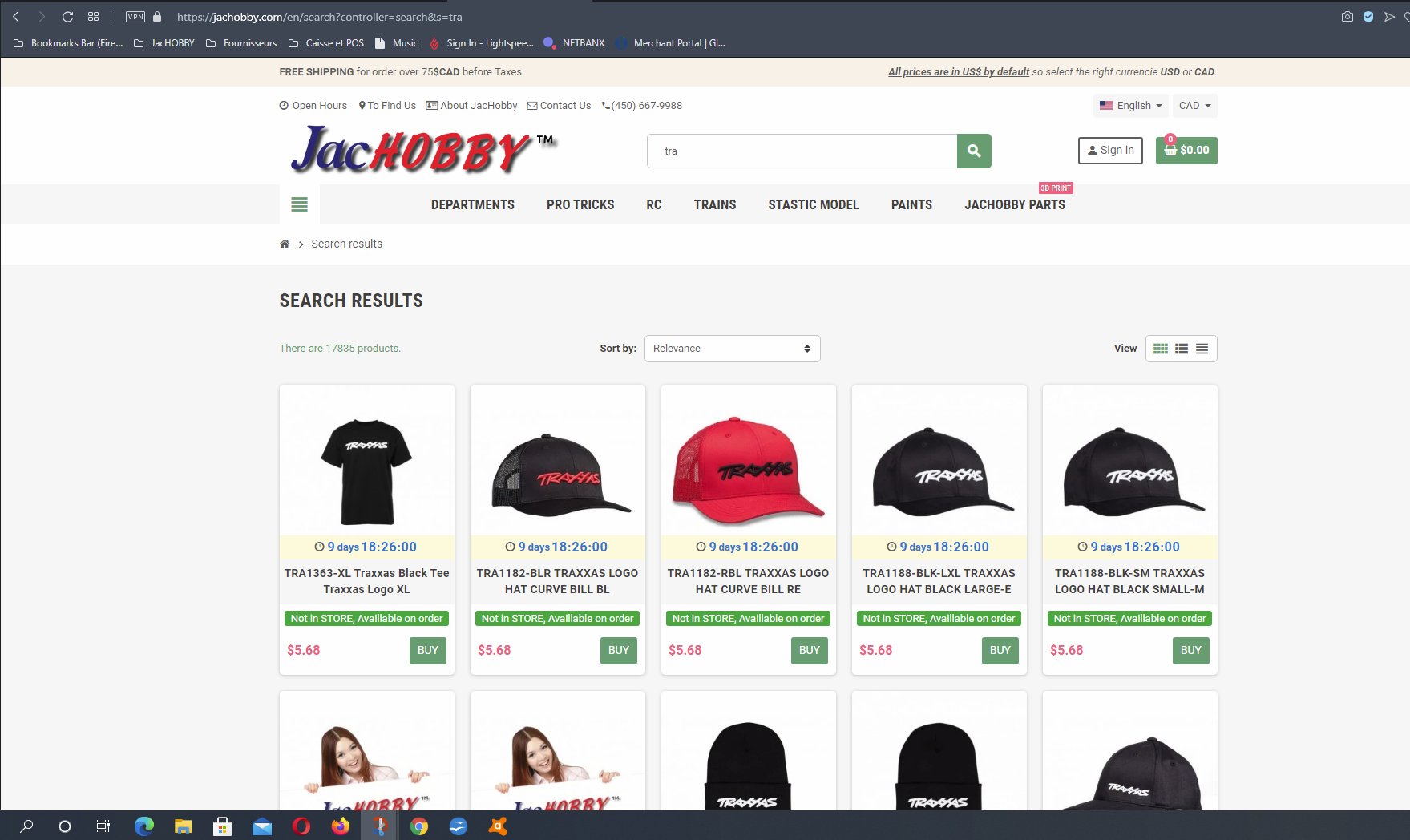Open the RC menu
Viewport: 1410px width, 840px height.
coord(654,205)
